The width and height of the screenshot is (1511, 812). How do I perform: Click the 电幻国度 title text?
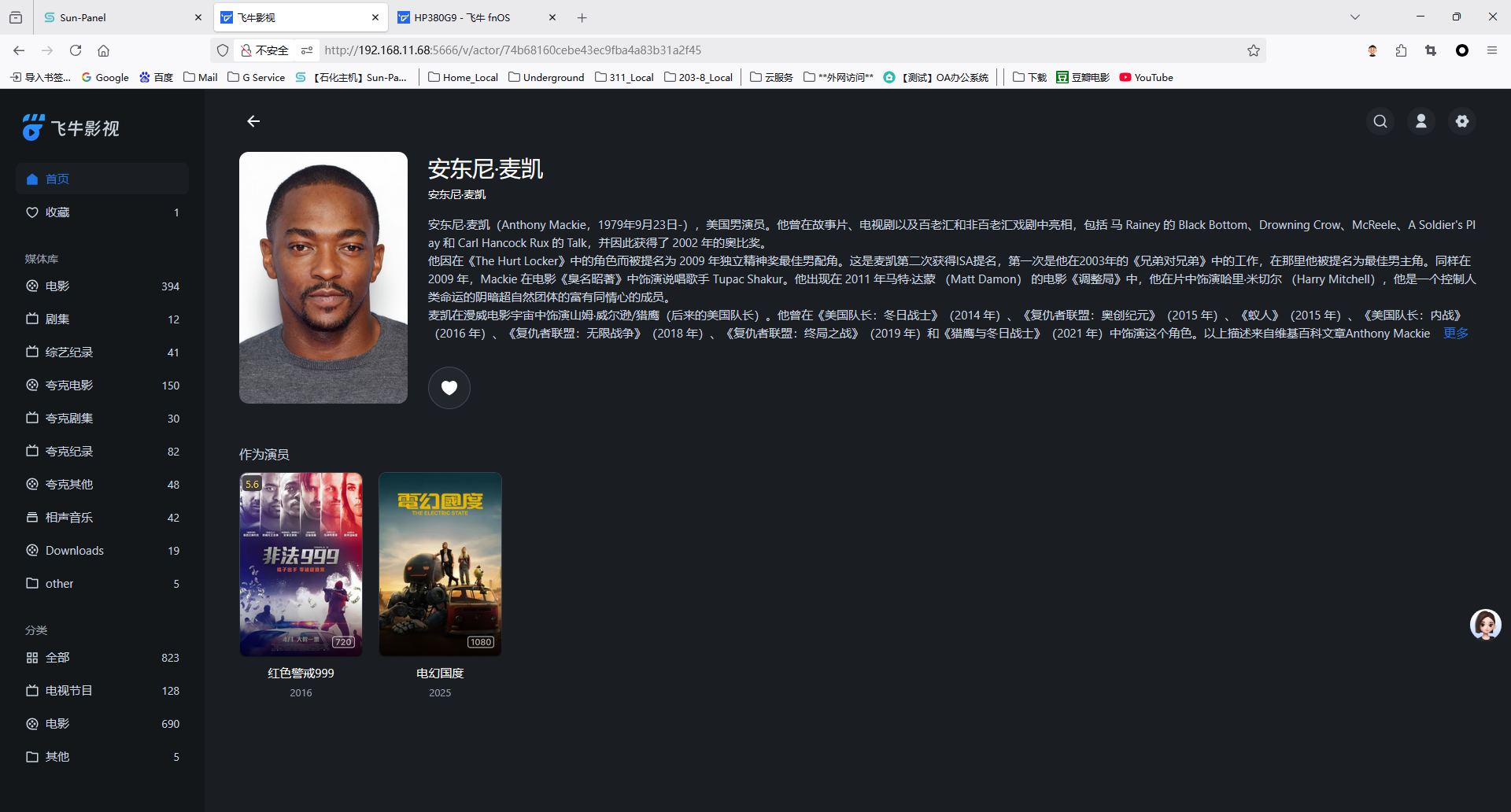[440, 674]
